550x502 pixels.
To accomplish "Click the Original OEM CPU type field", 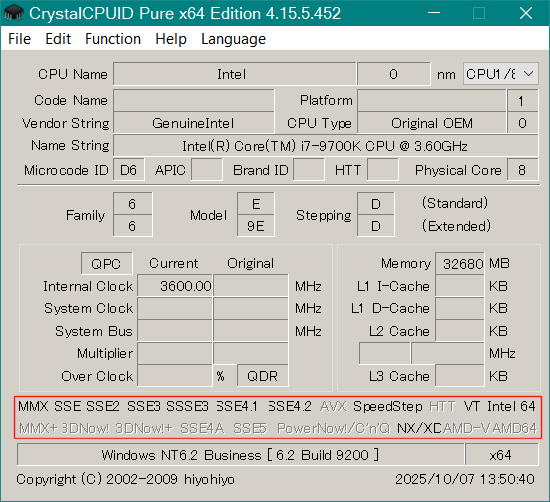I will point(432,123).
